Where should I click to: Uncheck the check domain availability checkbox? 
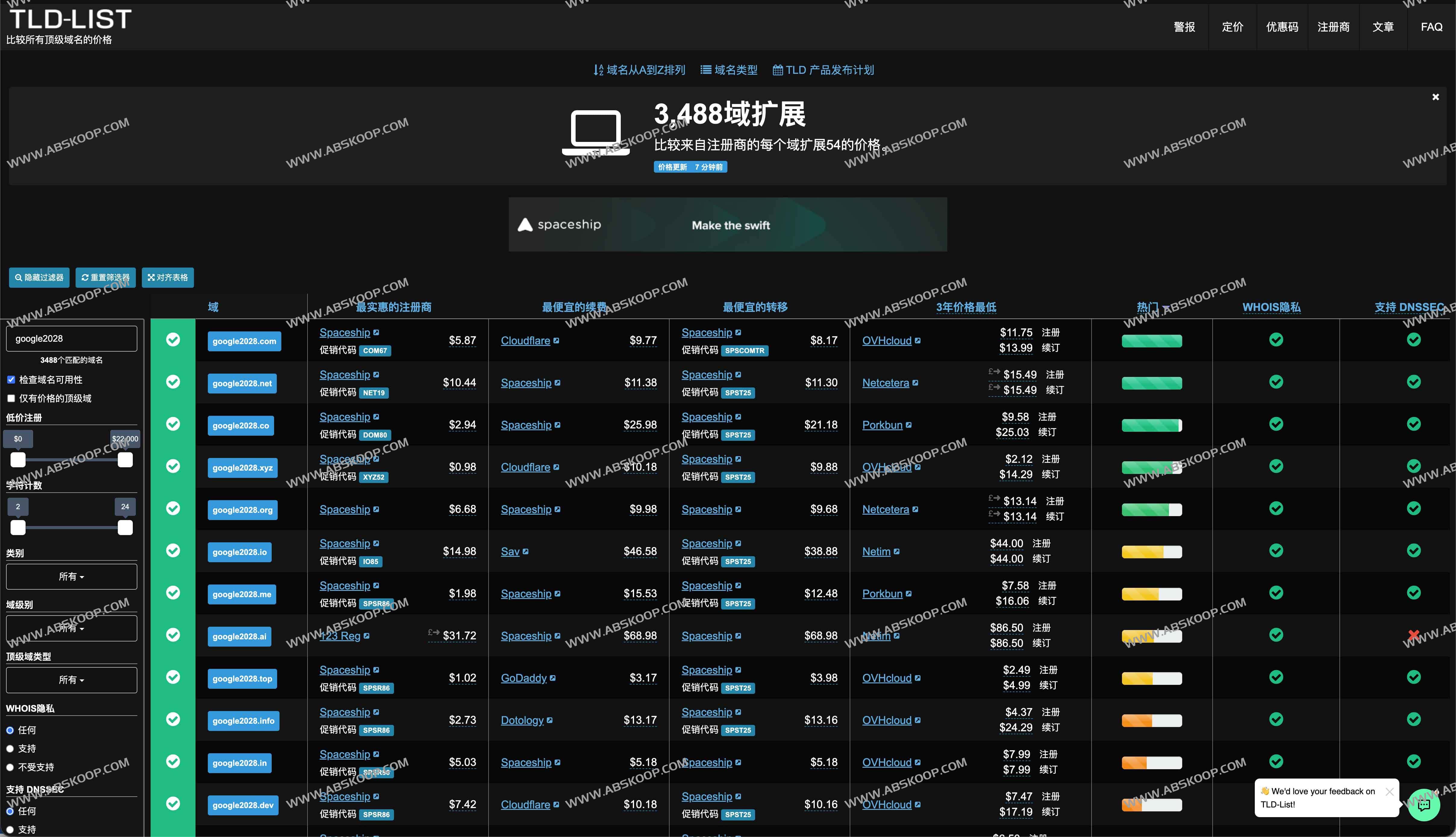point(11,380)
